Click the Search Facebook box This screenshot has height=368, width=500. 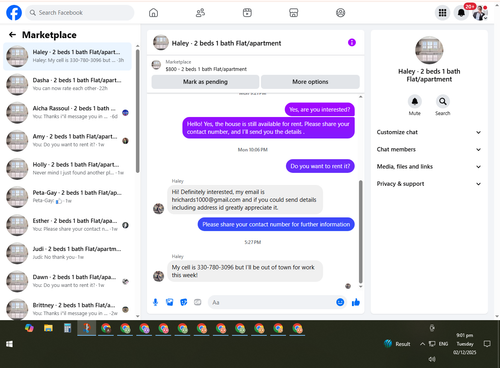coord(80,13)
